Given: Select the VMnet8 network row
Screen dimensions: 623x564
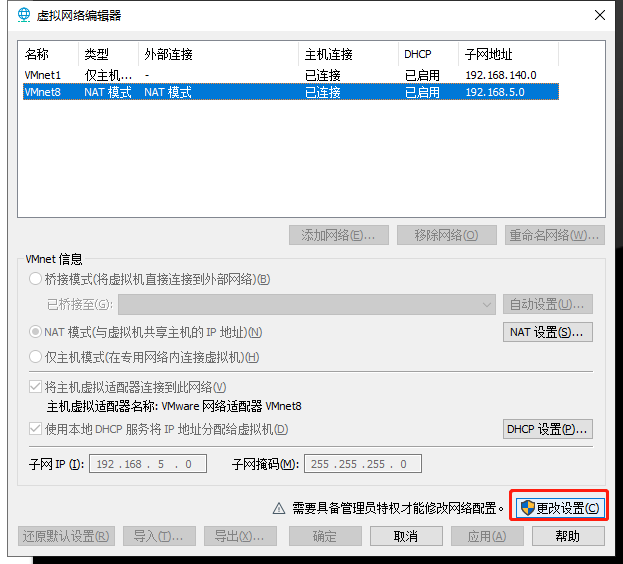Looking at the screenshot, I should click(x=291, y=92).
